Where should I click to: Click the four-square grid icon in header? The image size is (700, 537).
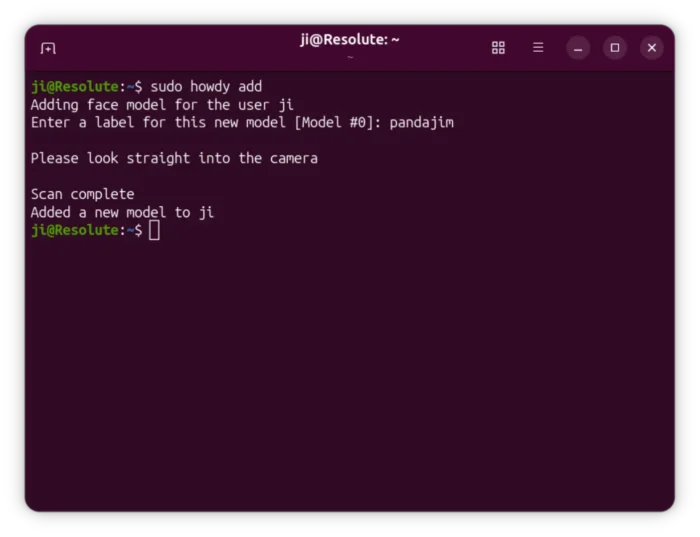click(x=498, y=48)
